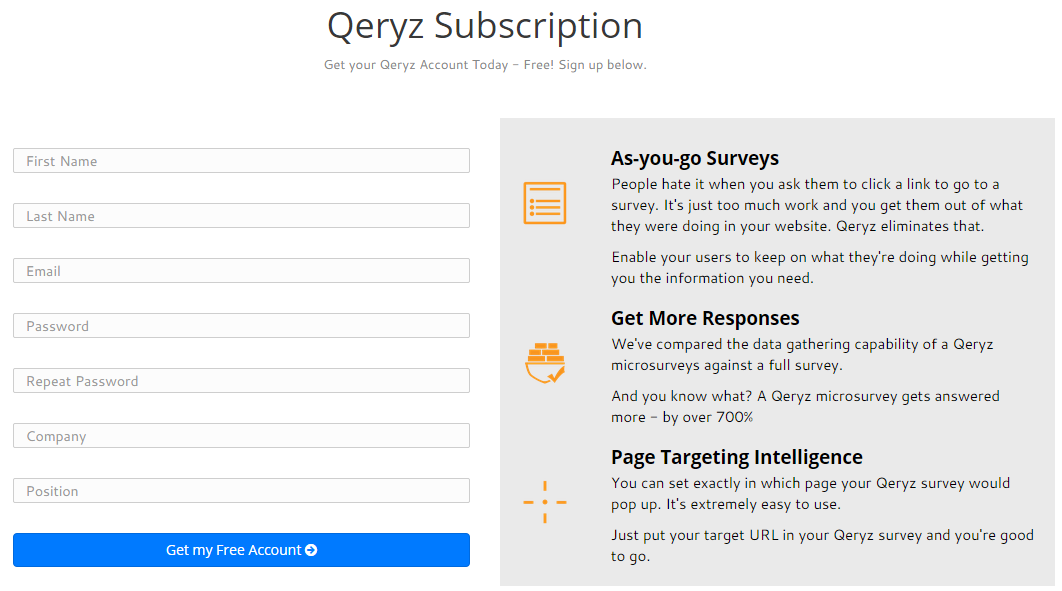1062x591 pixels.
Task: Click the Get More Responses heading
Action: pyautogui.click(x=704, y=317)
